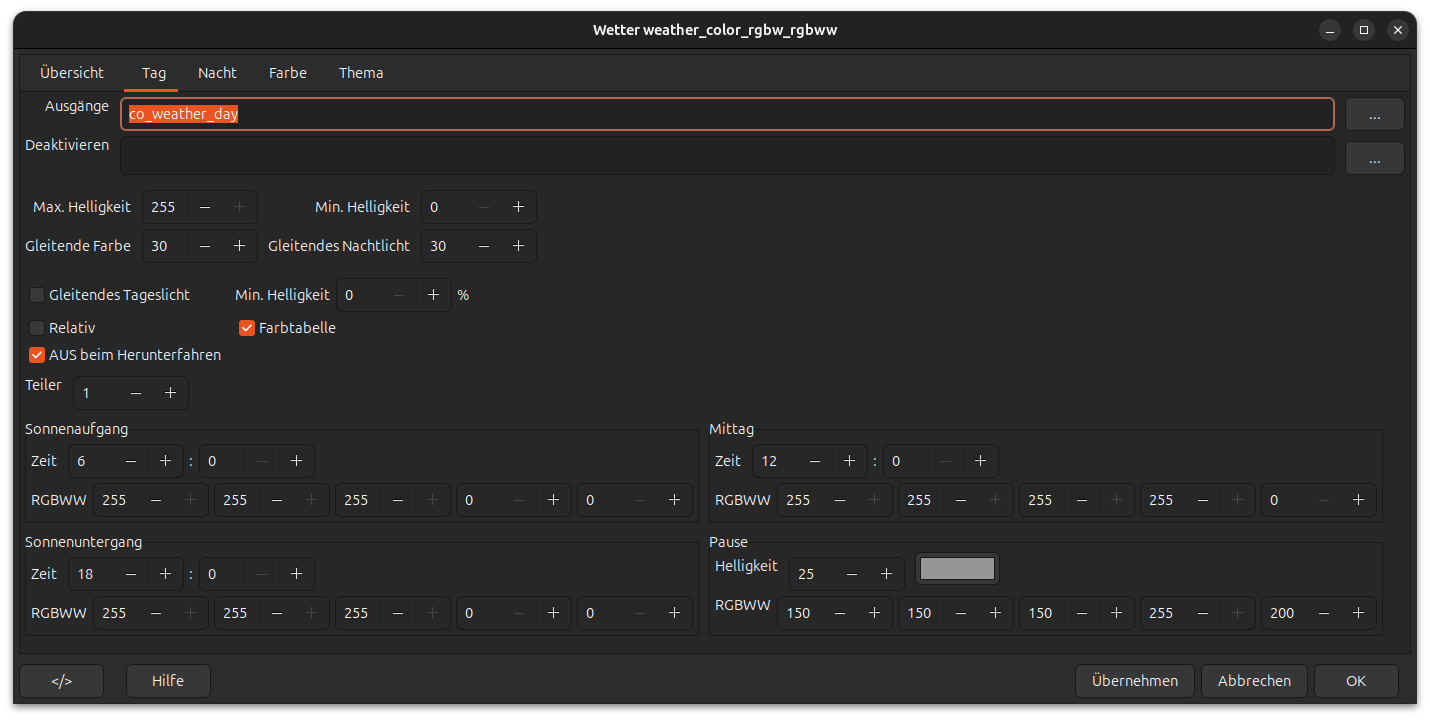Increase Teiler value with plus
This screenshot has width=1430, height=720.
[170, 393]
